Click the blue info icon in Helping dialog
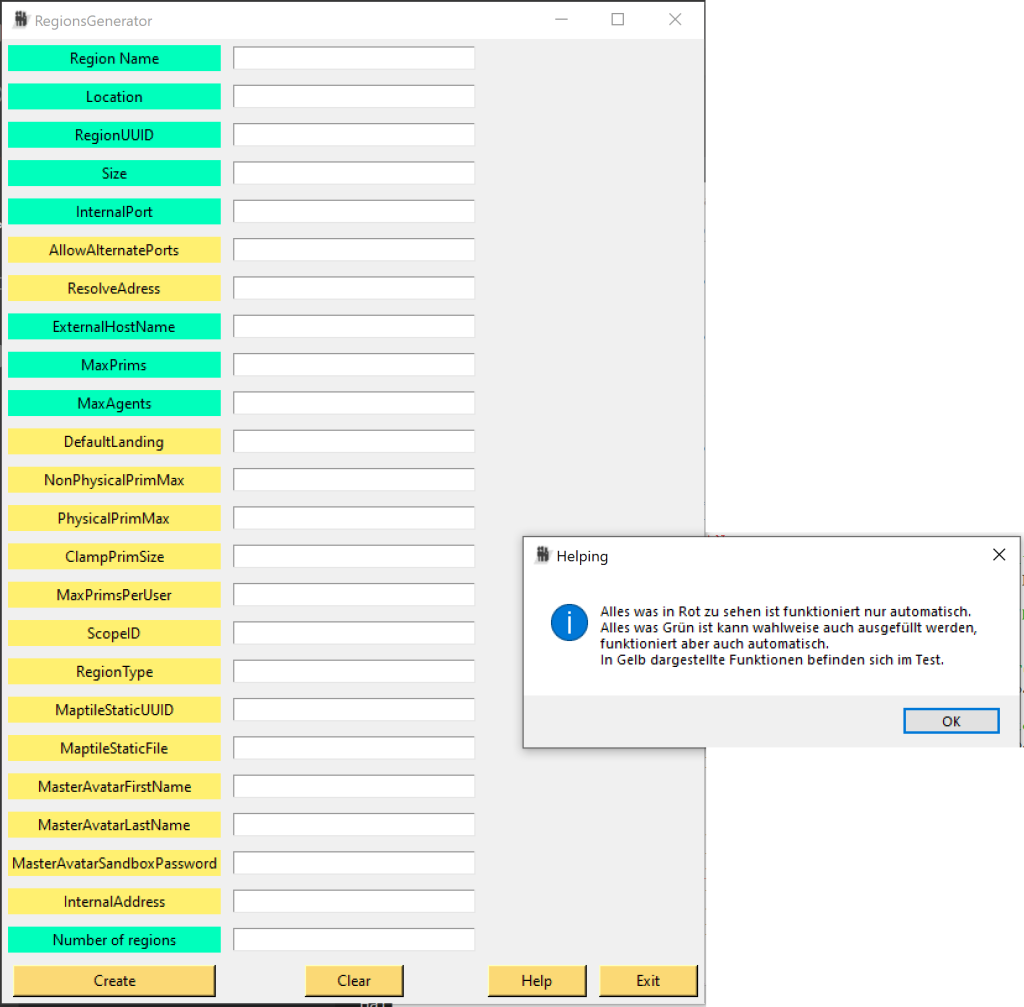 (x=569, y=622)
